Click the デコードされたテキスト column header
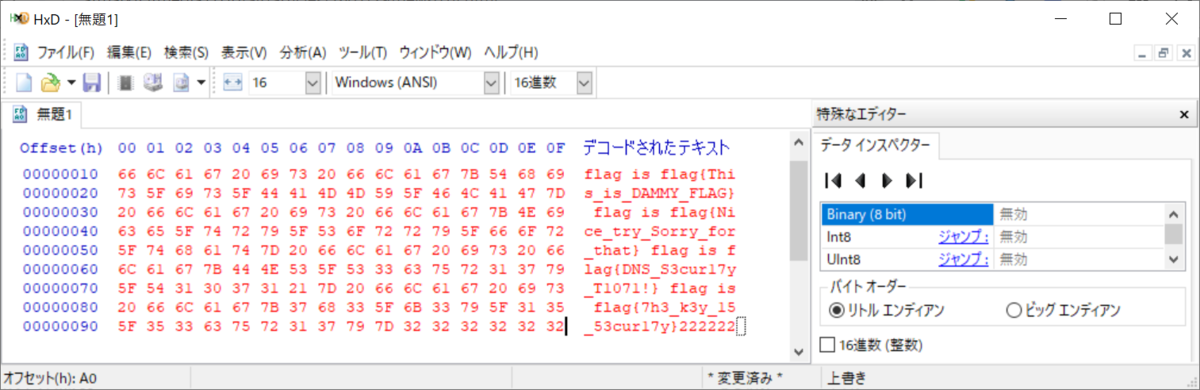The width and height of the screenshot is (1200, 390). pyautogui.click(x=656, y=147)
